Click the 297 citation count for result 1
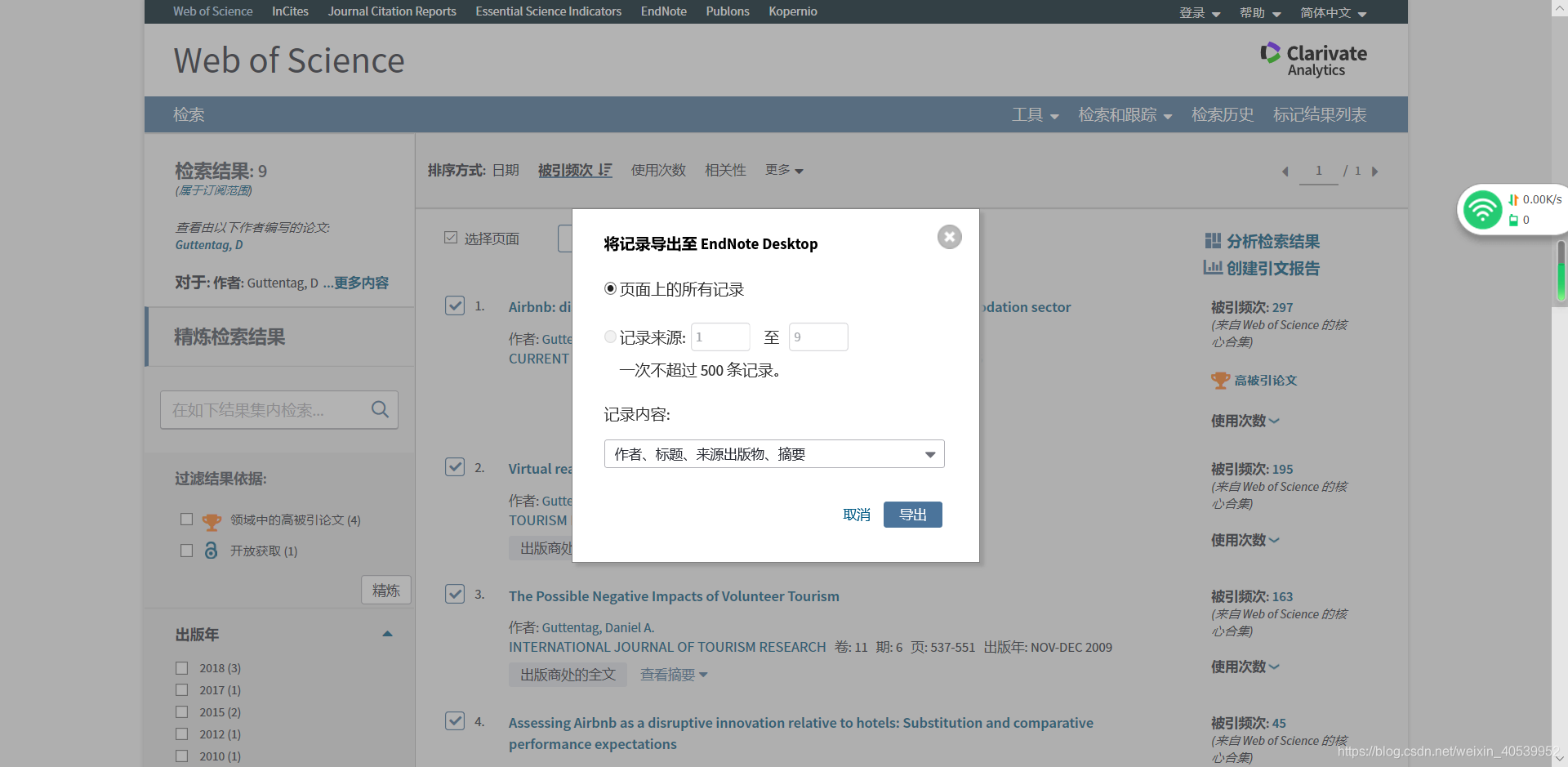This screenshot has height=767, width=1568. [x=1282, y=307]
